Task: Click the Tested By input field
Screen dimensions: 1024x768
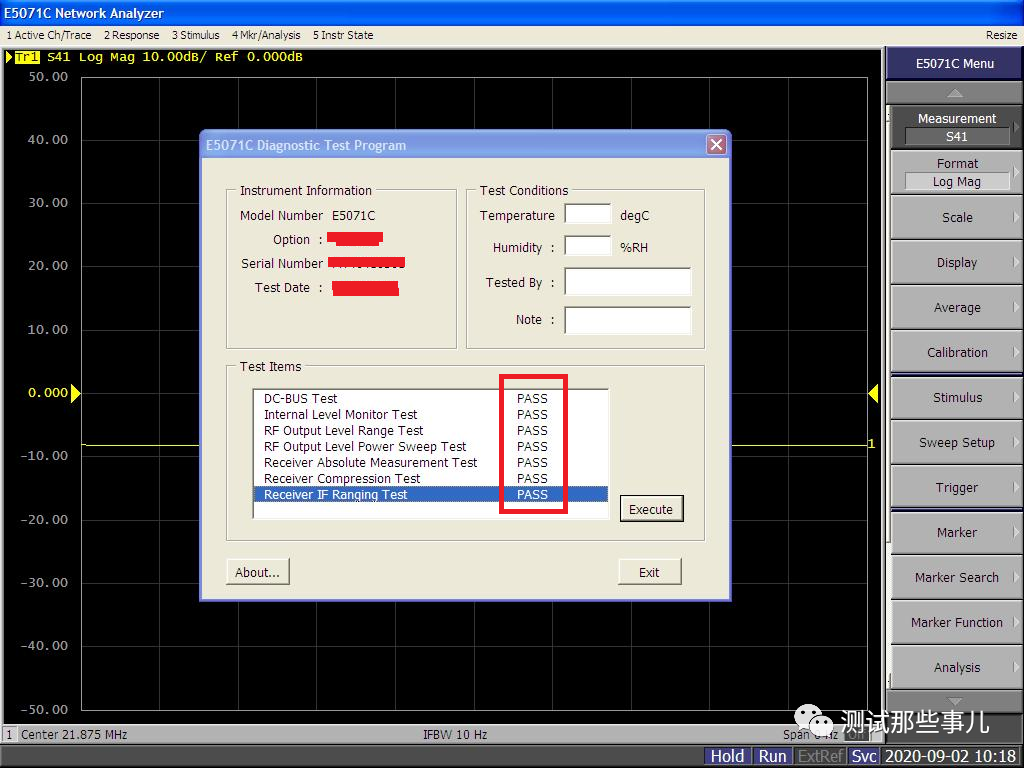Action: [628, 281]
